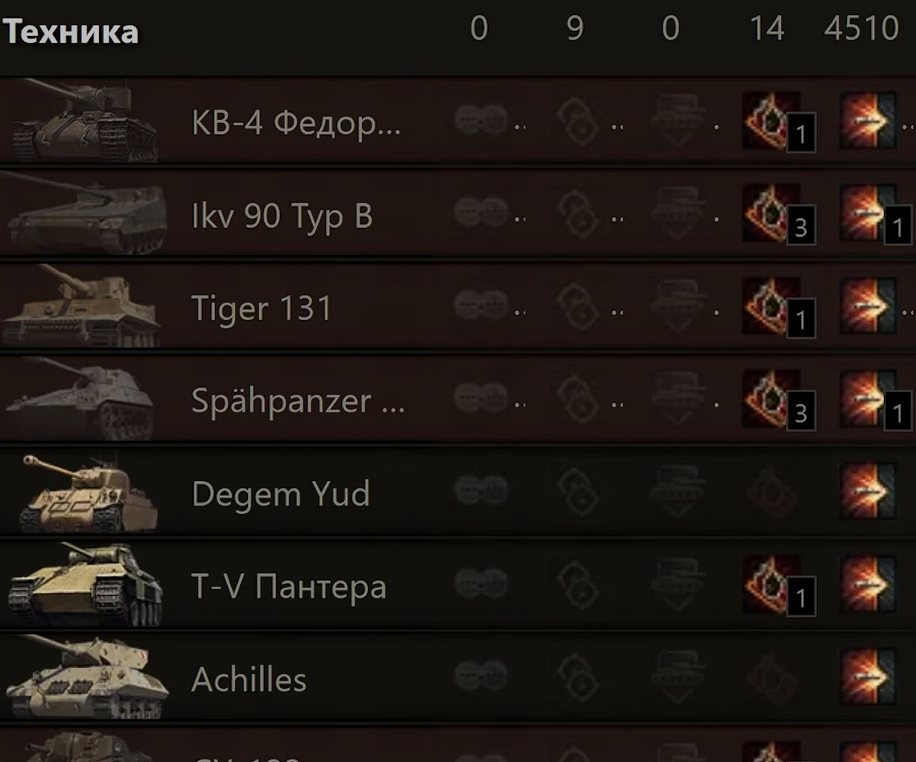Click Ikv 90 Typ B medal badge showing 3
Image resolution: width=916 pixels, height=762 pixels.
(x=779, y=214)
